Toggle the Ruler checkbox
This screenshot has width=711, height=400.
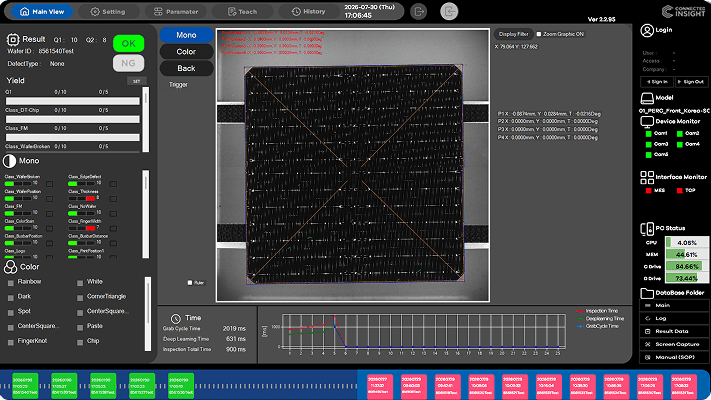pyautogui.click(x=190, y=283)
